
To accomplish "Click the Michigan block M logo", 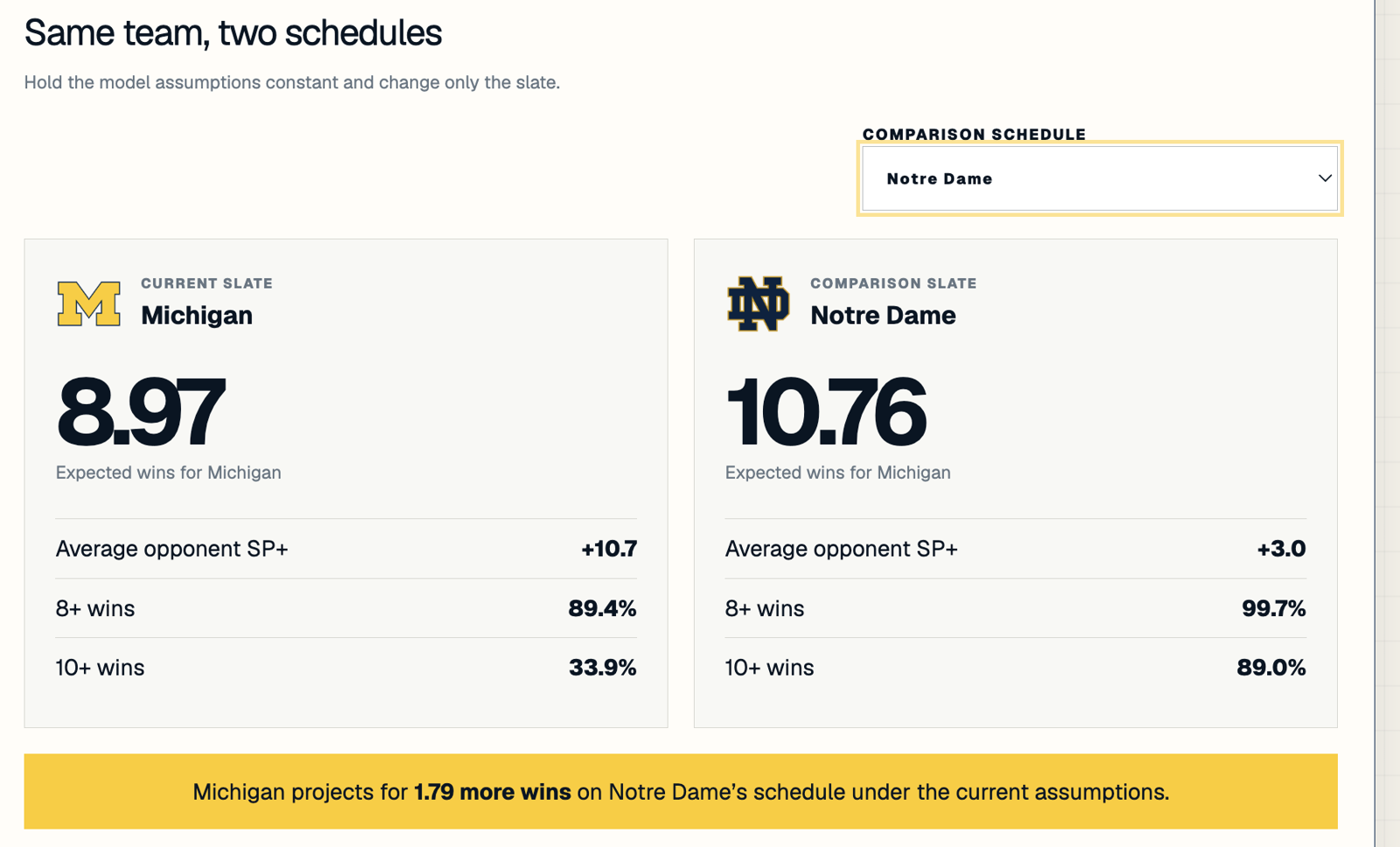I will coord(88,304).
